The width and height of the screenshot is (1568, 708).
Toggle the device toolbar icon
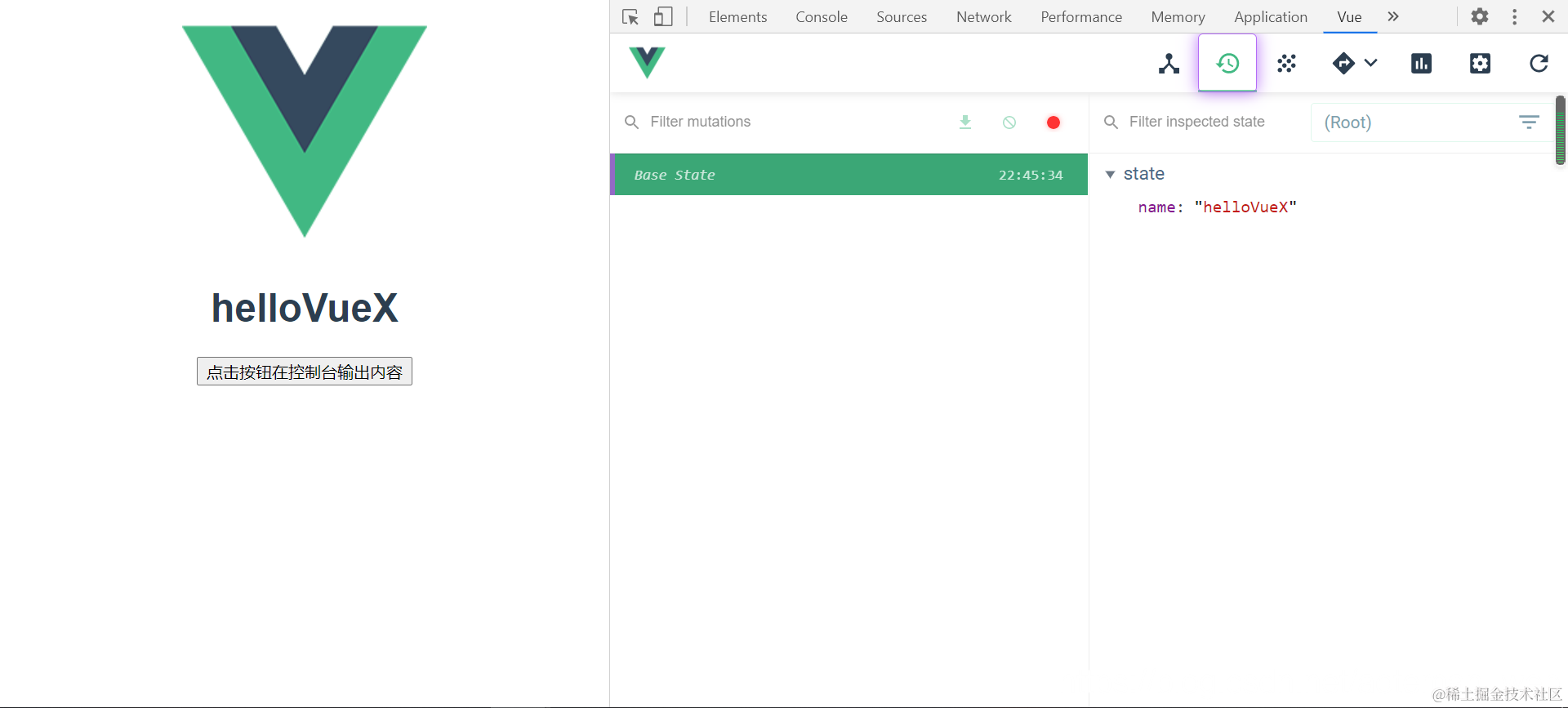pyautogui.click(x=663, y=16)
